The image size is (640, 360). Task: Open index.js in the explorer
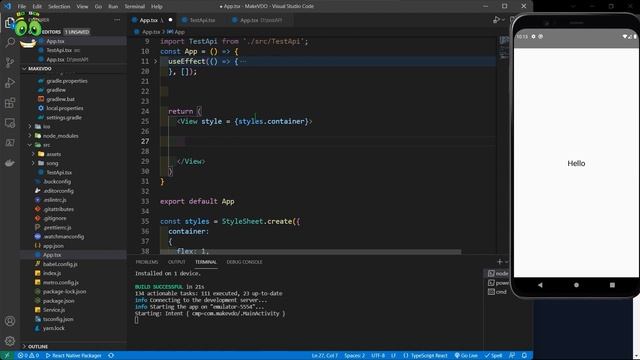(x=52, y=273)
